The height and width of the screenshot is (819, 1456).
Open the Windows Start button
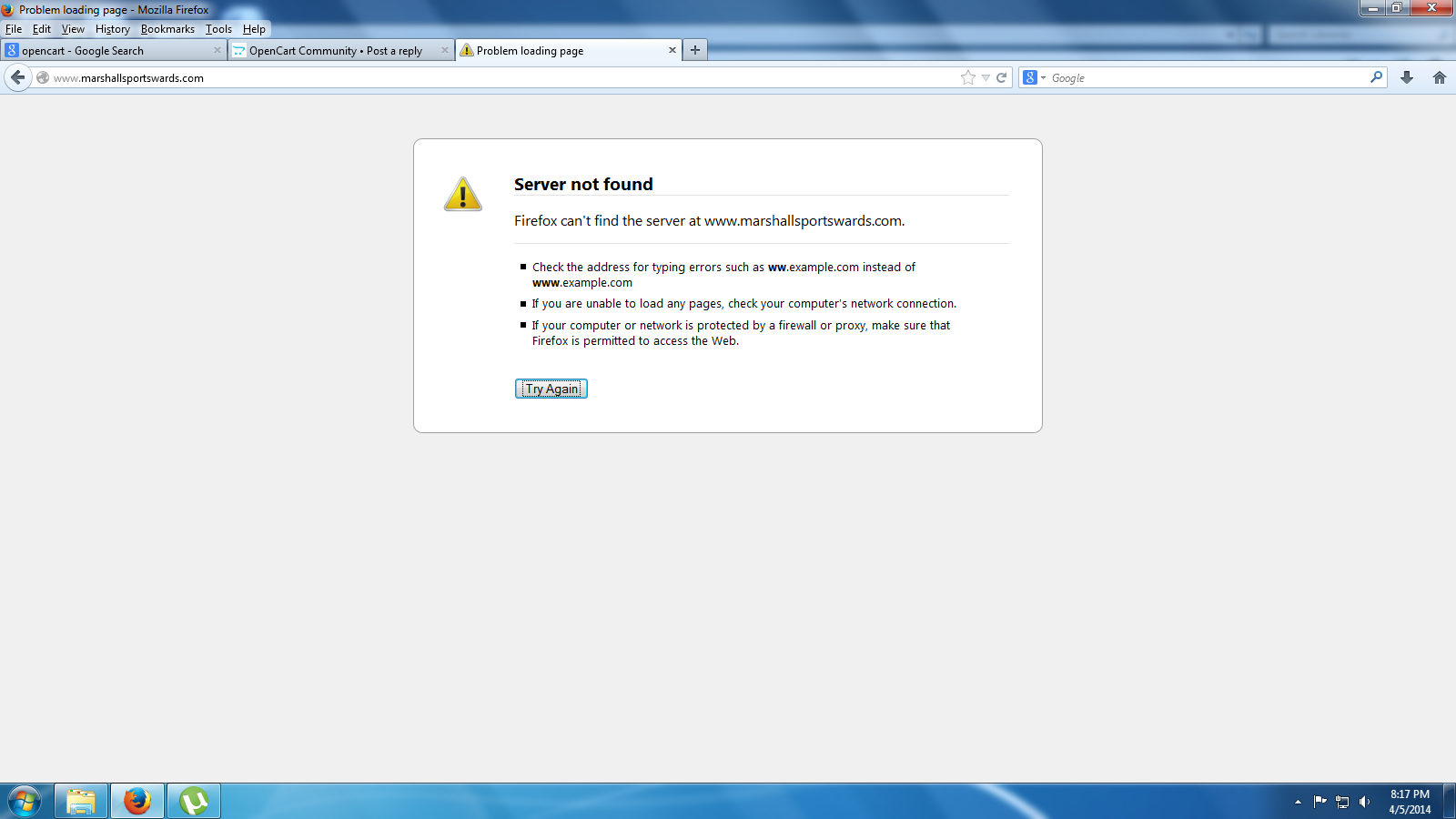pyautogui.click(x=25, y=802)
